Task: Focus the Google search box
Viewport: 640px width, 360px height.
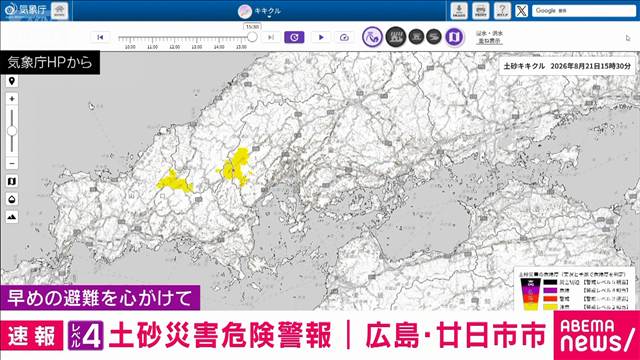Action: click(x=584, y=11)
